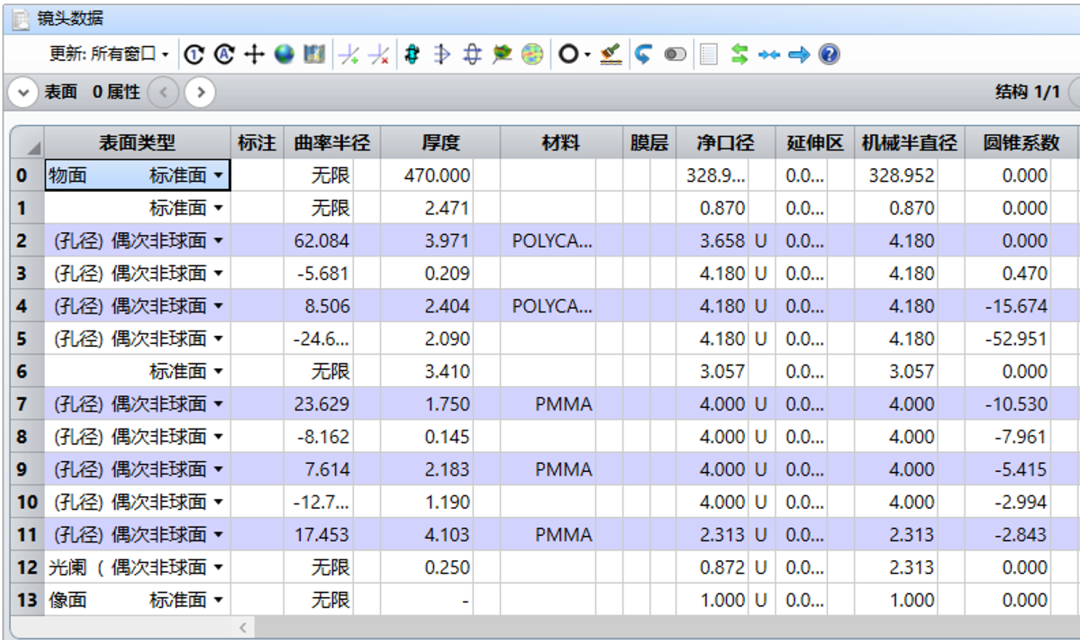Click the add fold mirror icon (green plus)

pos(349,54)
